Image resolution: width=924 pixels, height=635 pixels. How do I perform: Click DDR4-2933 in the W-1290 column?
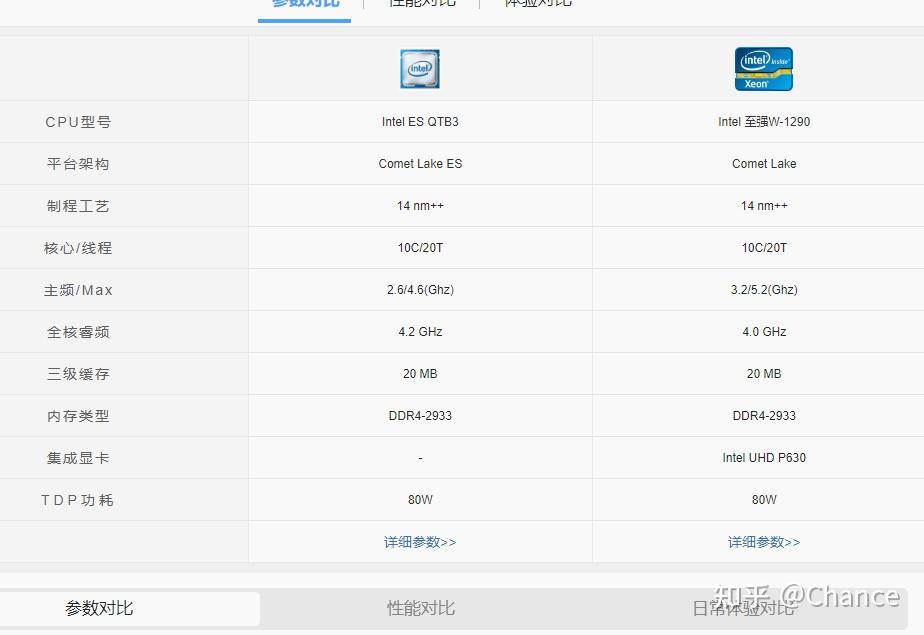coord(764,416)
